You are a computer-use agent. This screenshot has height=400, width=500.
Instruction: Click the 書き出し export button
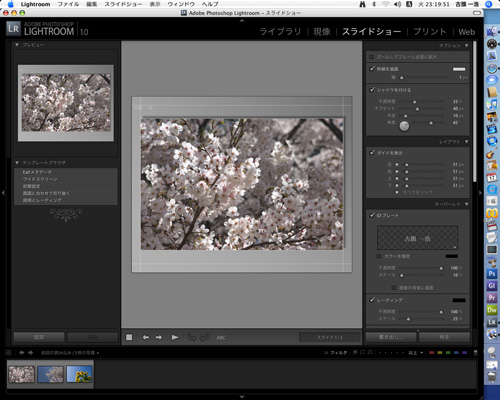[391, 337]
